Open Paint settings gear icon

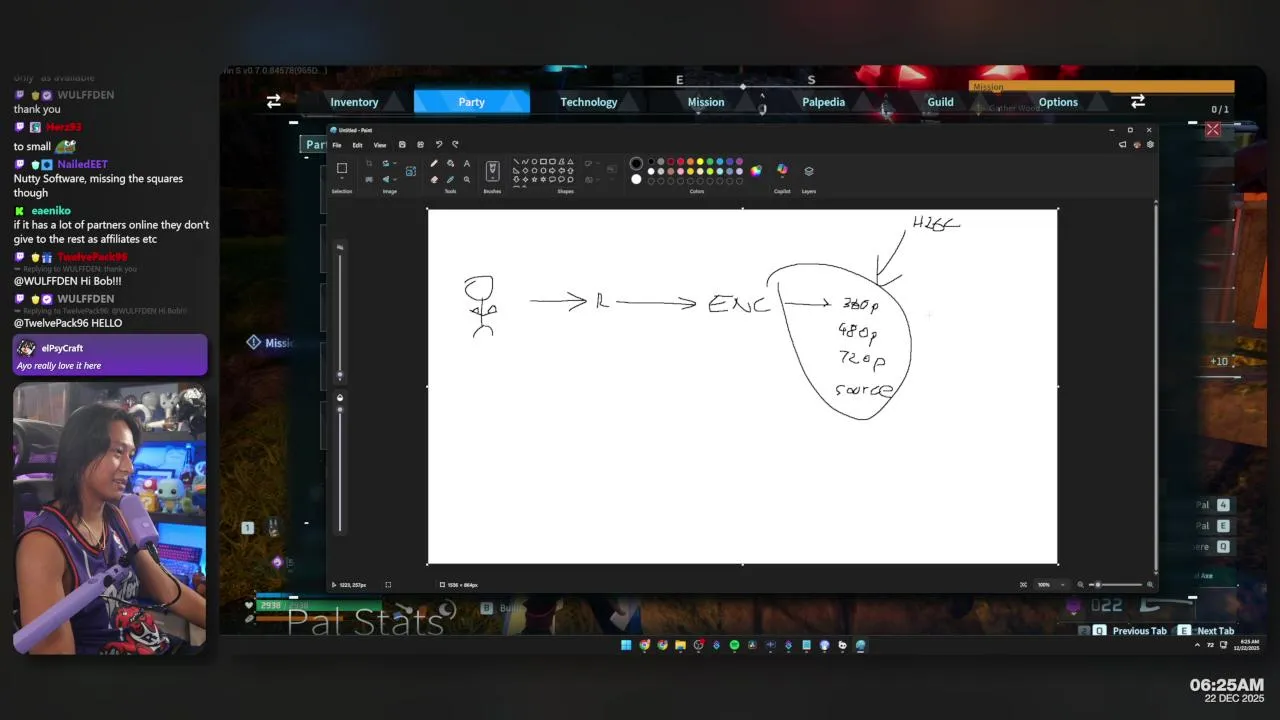[1150, 144]
